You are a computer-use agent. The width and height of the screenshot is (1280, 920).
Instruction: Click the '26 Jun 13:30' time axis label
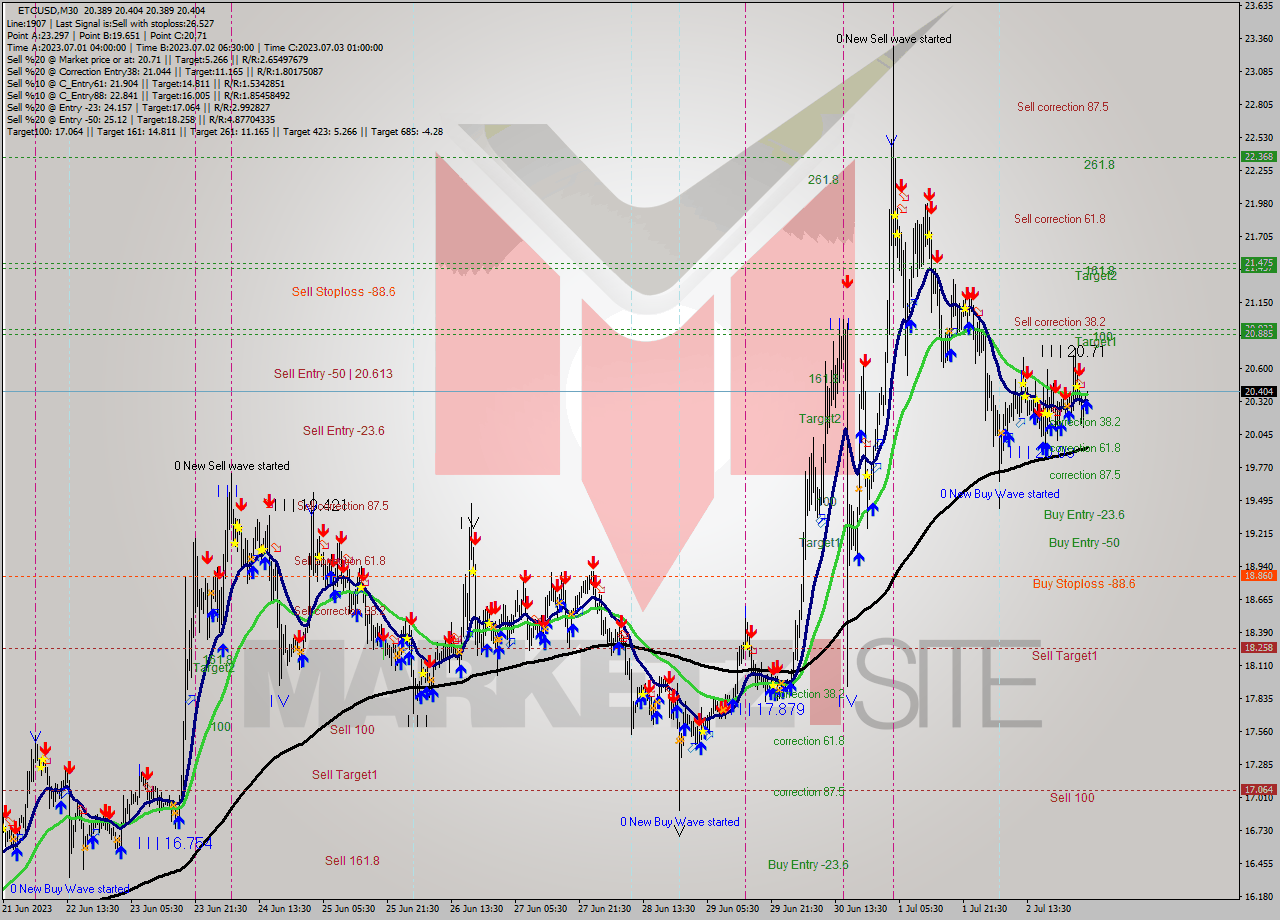point(478,909)
